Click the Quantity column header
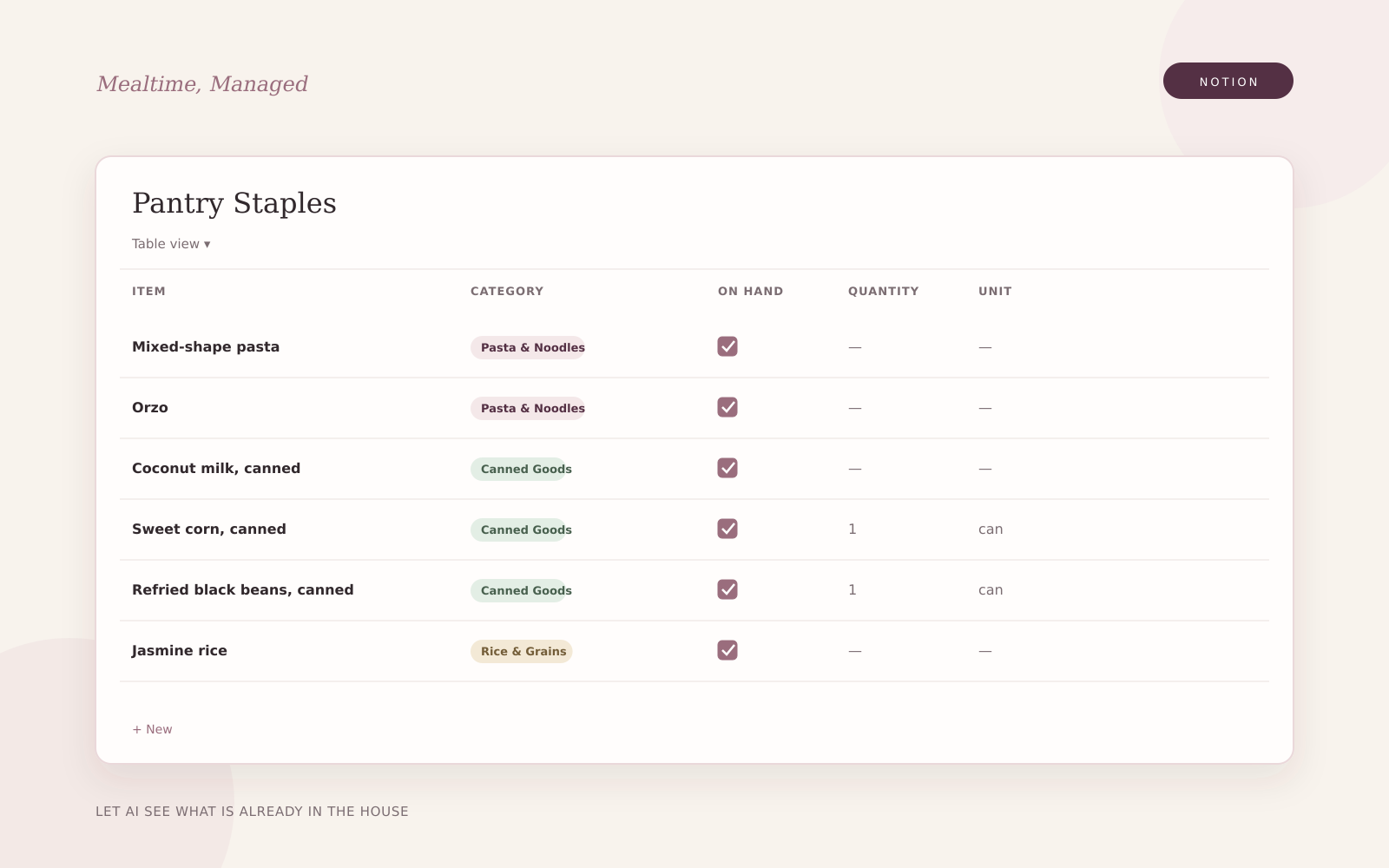Viewport: 1389px width, 868px height. 883,292
